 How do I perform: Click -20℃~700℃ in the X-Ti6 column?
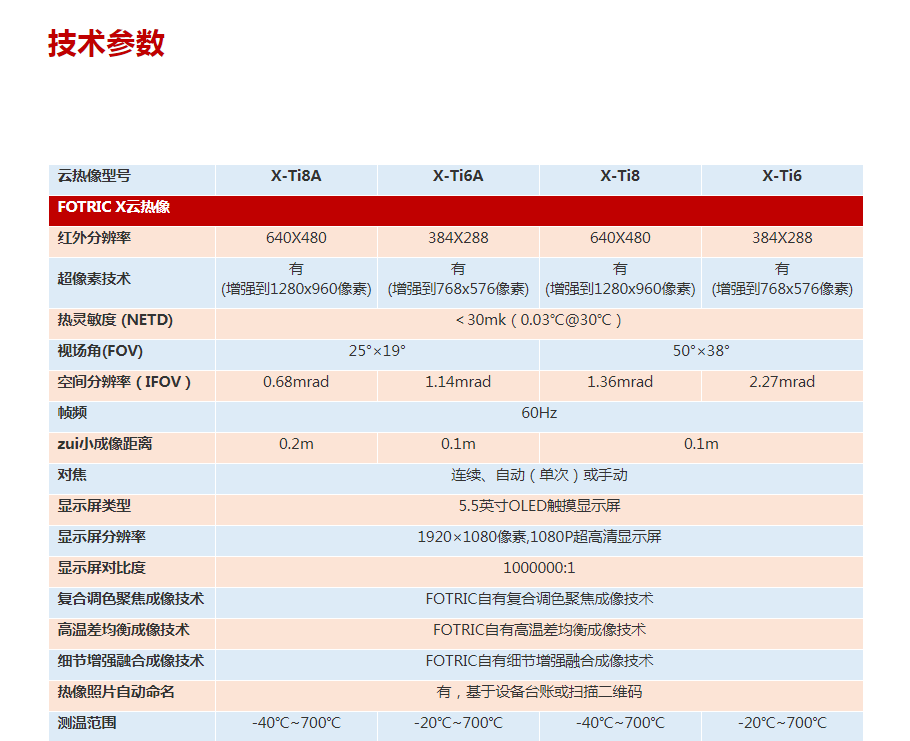pos(782,723)
